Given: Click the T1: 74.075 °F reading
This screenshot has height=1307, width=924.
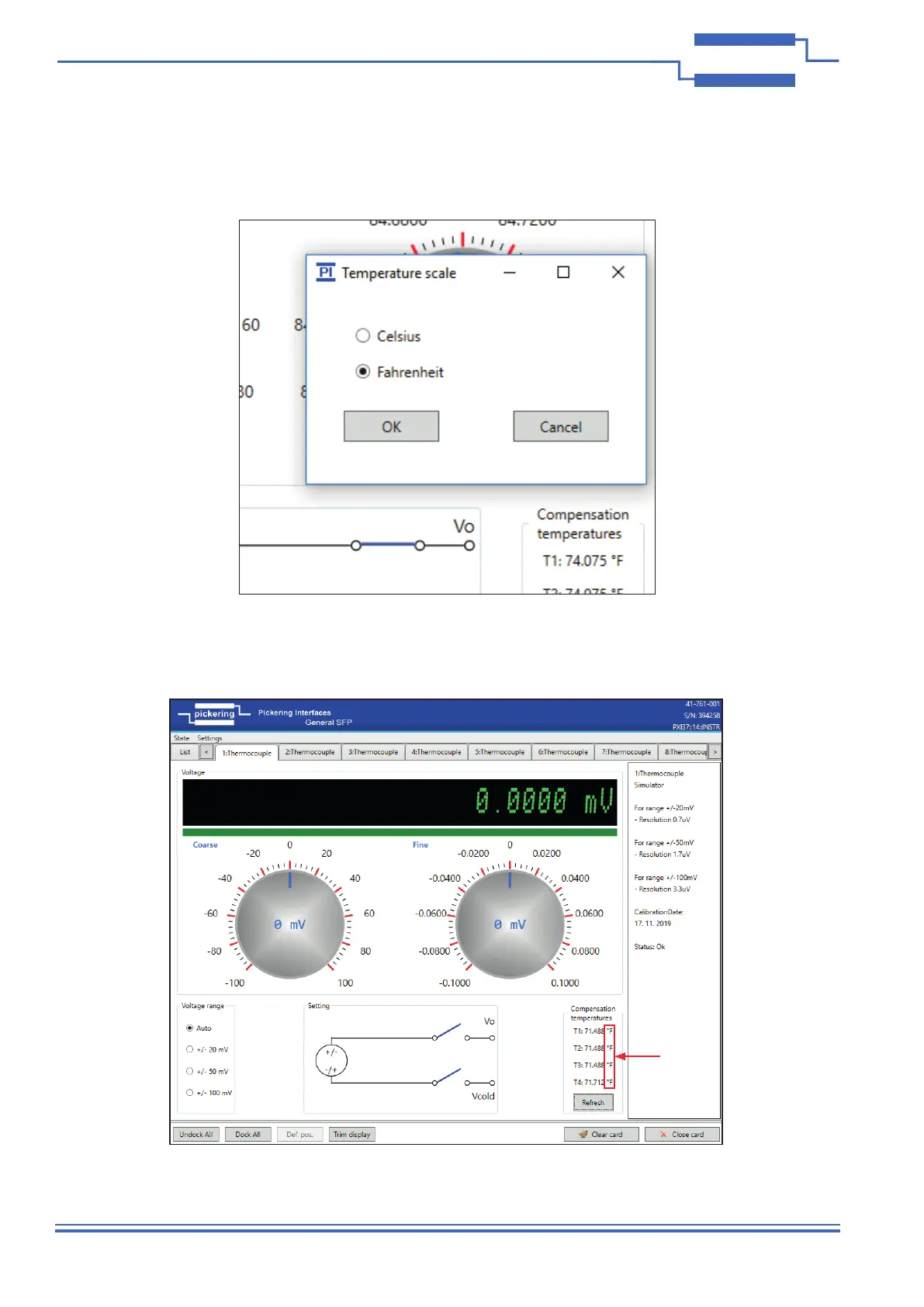Looking at the screenshot, I should [583, 561].
